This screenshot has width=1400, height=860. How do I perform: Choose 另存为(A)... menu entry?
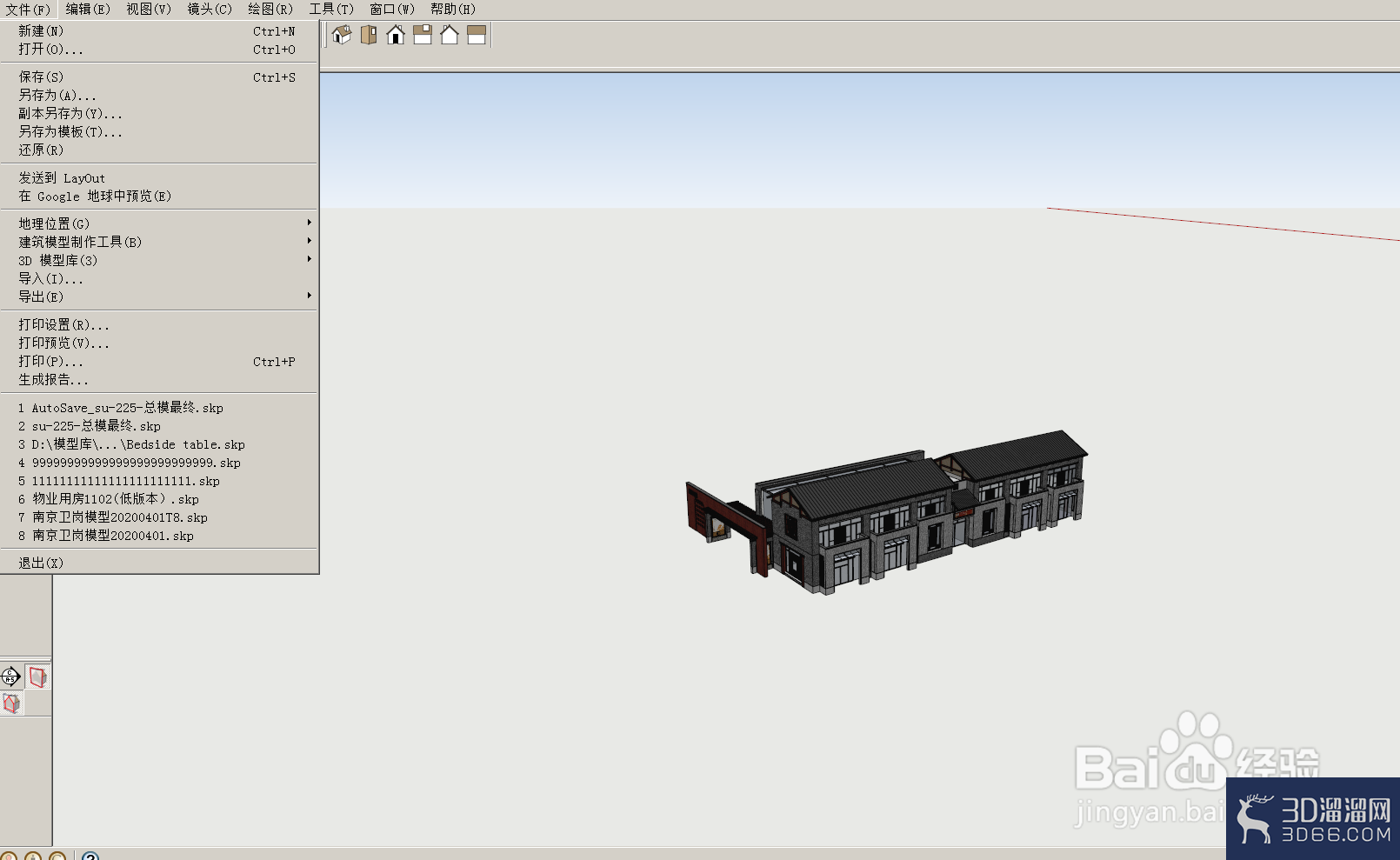[x=159, y=96]
